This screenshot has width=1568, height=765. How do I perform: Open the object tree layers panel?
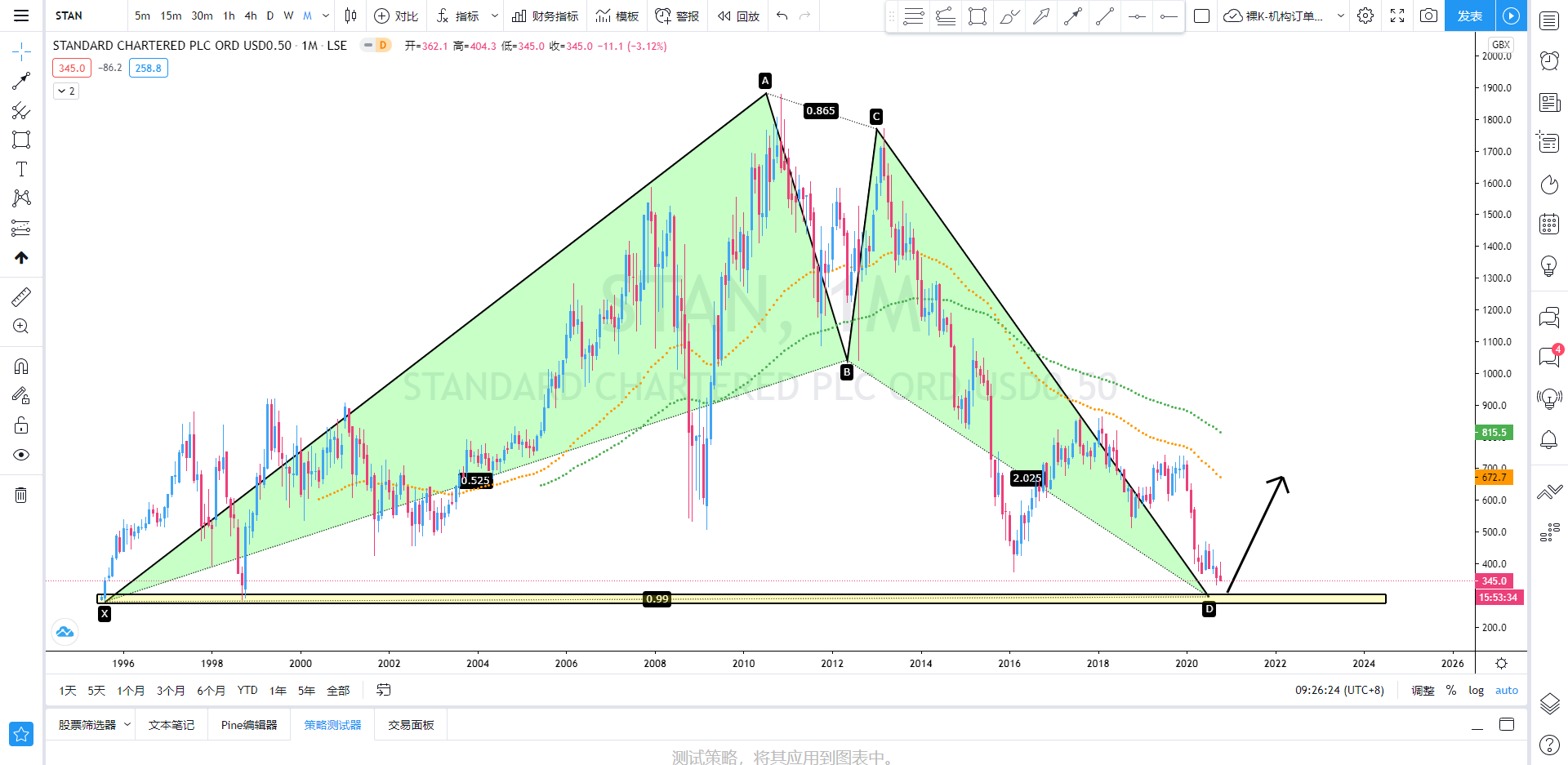point(1549,703)
